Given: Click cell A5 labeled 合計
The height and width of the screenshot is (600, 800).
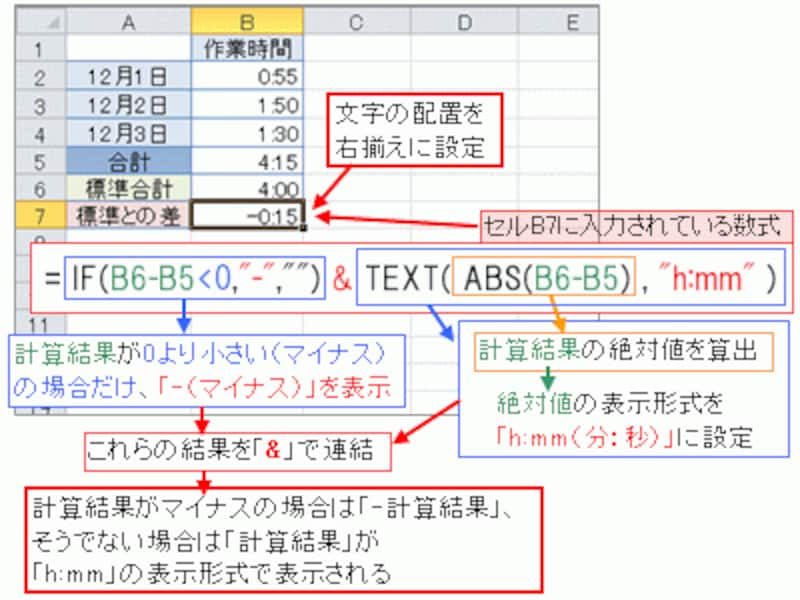Looking at the screenshot, I should click(x=128, y=161).
